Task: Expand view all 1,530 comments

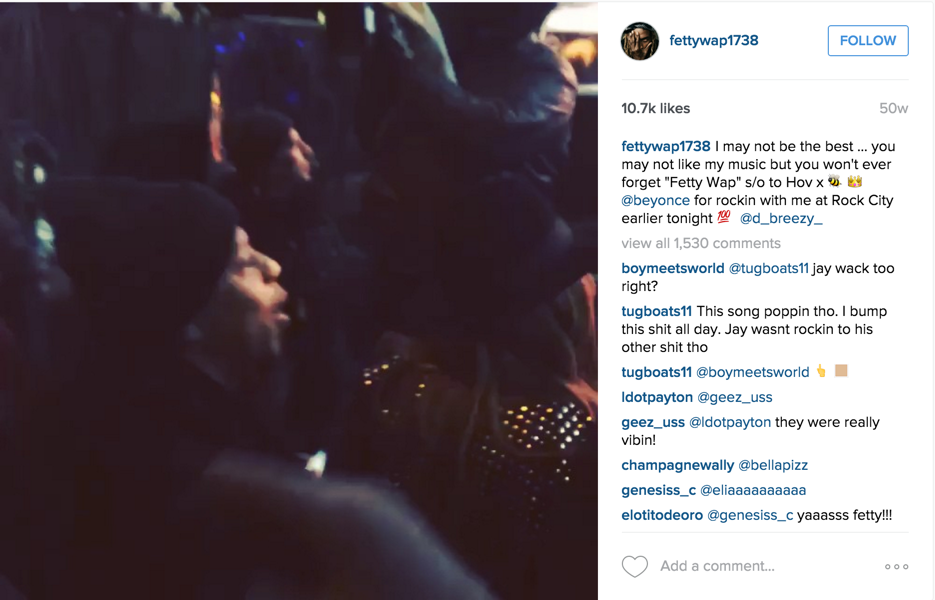Action: [x=701, y=243]
